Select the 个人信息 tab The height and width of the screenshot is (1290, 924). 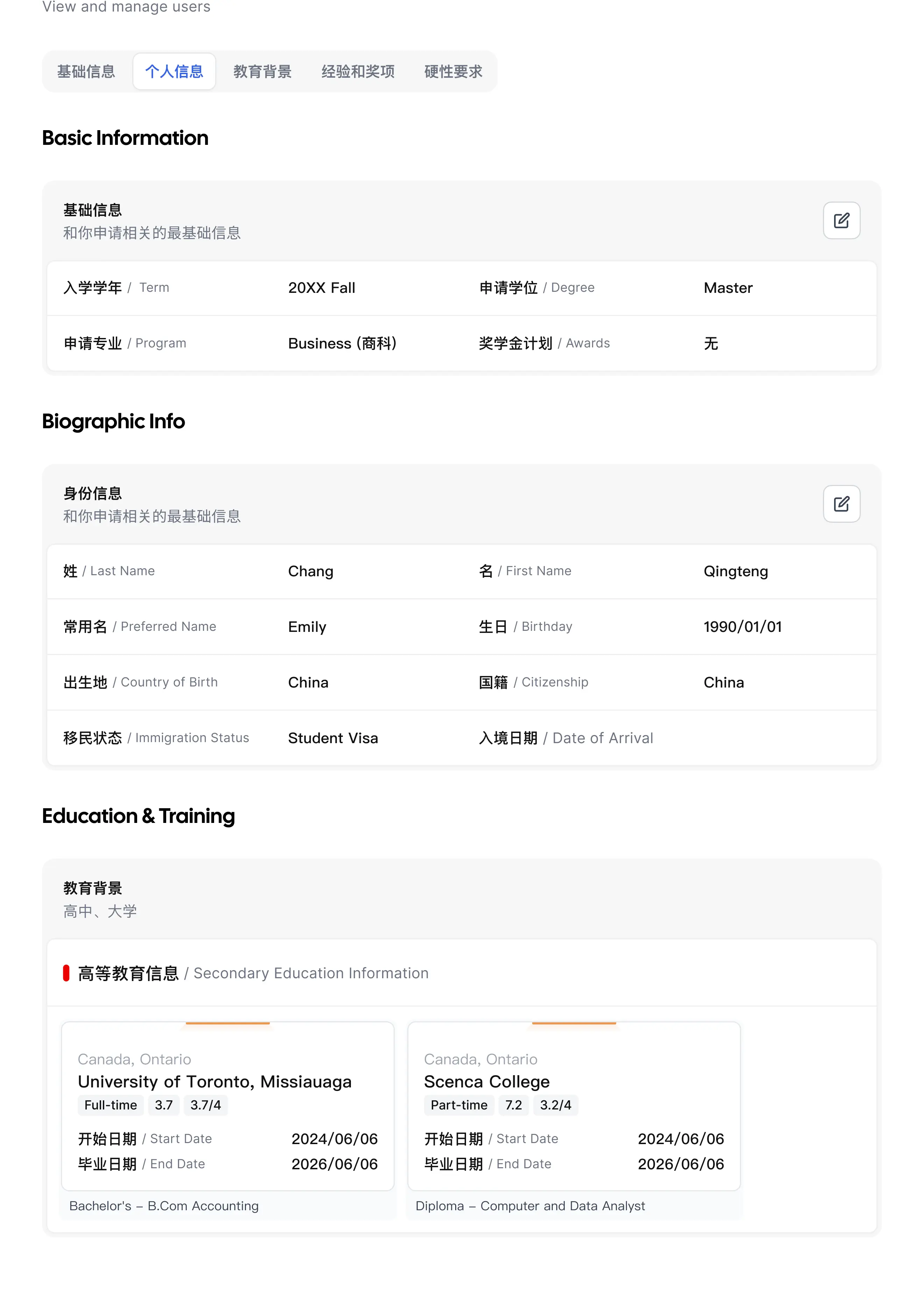click(174, 71)
